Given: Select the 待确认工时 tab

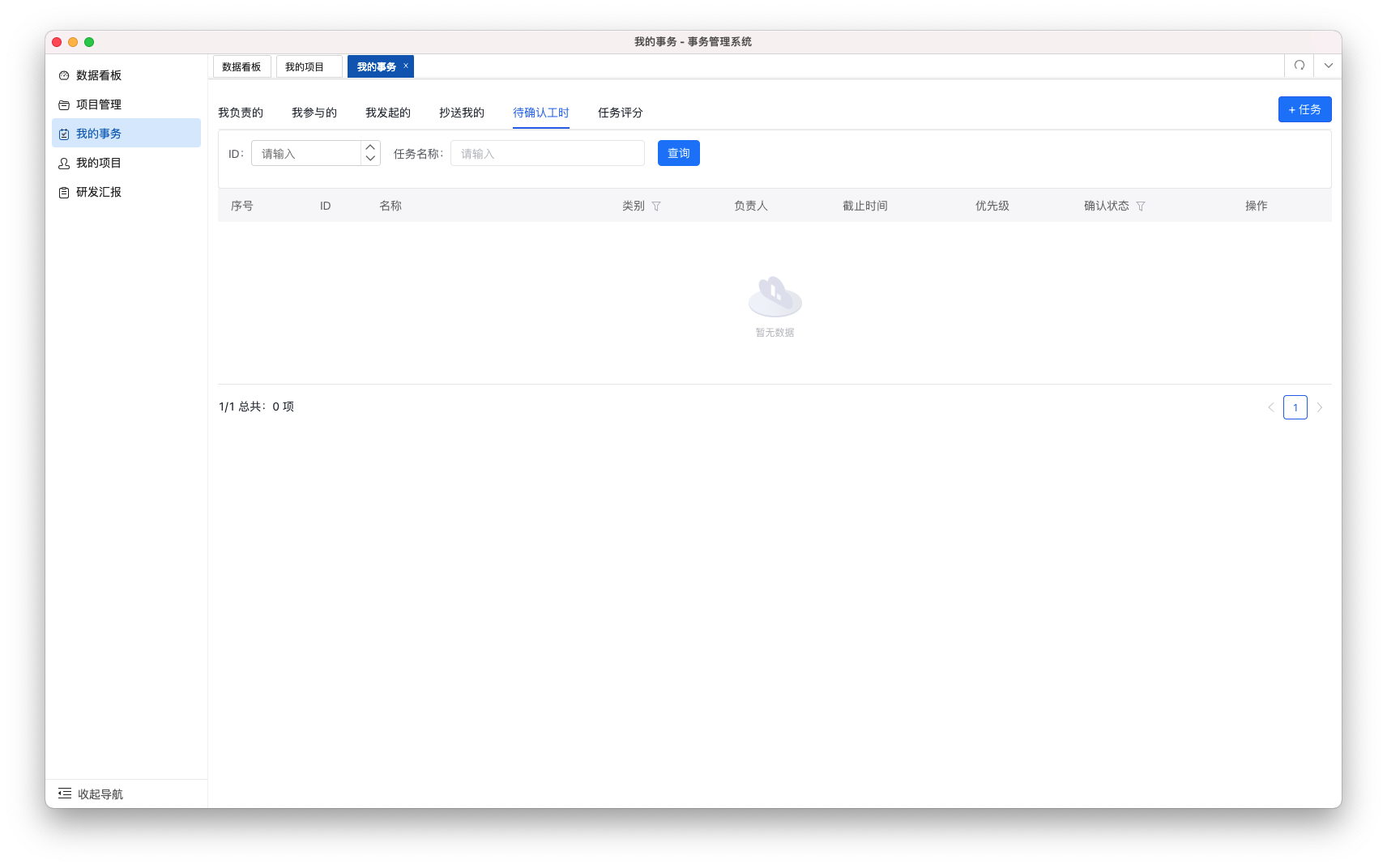Looking at the screenshot, I should [x=541, y=113].
